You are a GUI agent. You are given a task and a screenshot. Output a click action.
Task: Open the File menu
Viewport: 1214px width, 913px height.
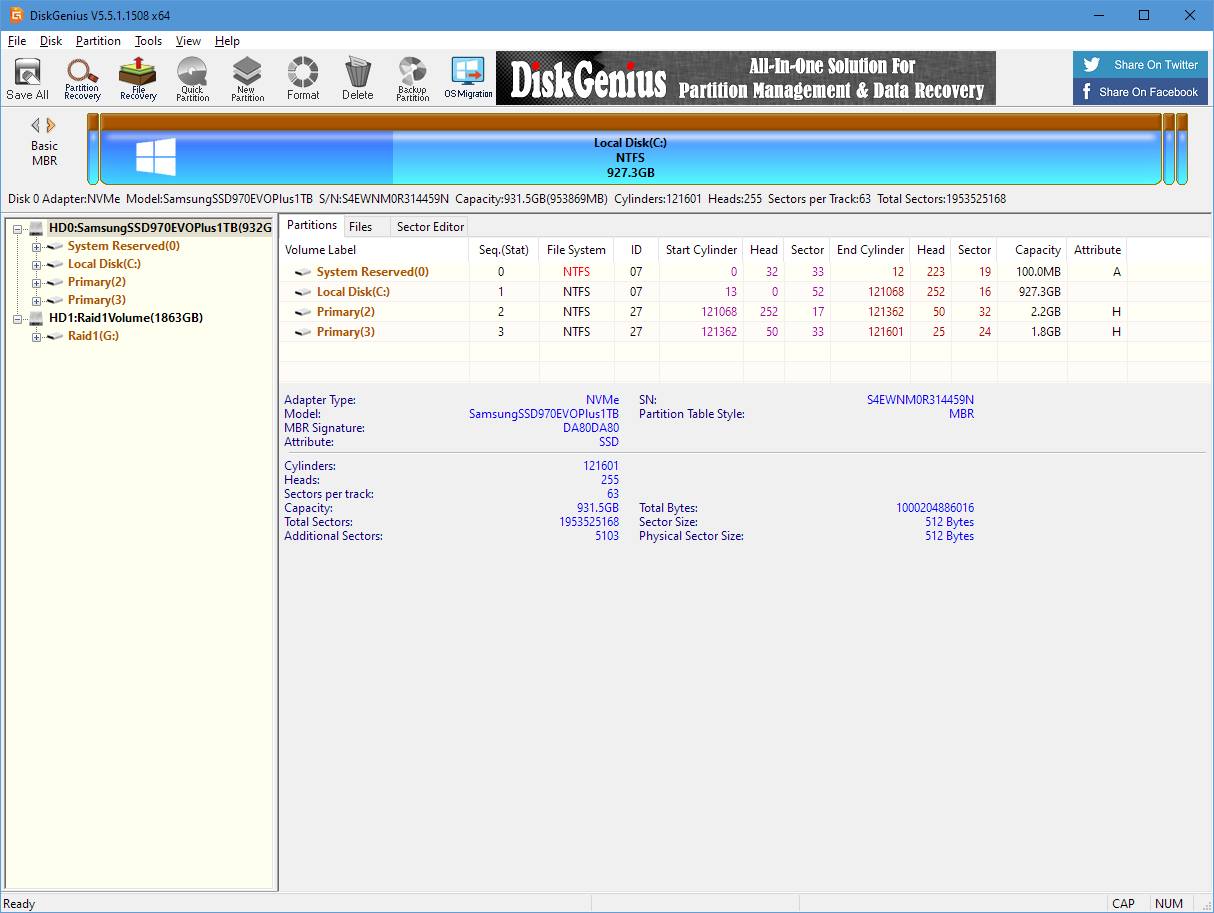tap(17, 41)
